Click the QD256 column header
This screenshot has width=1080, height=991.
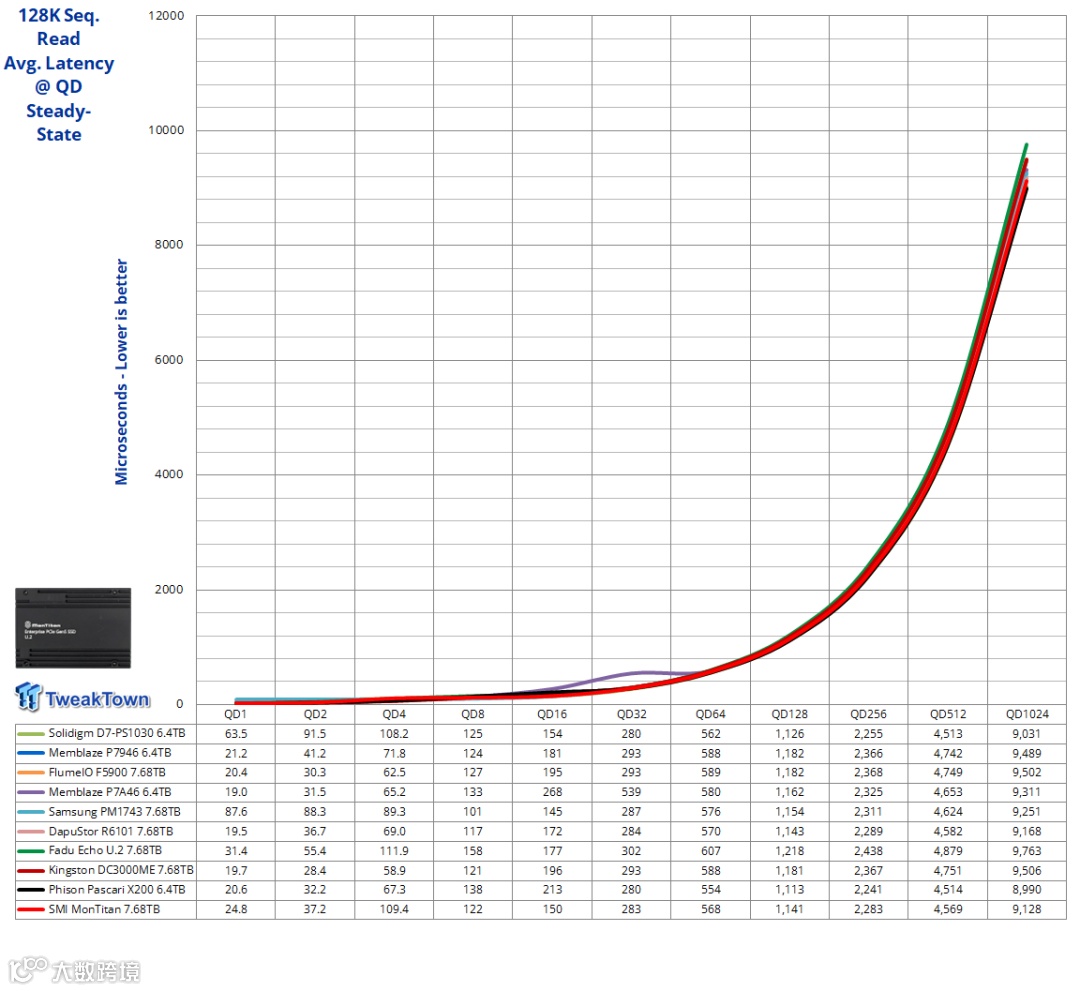pyautogui.click(x=869, y=714)
